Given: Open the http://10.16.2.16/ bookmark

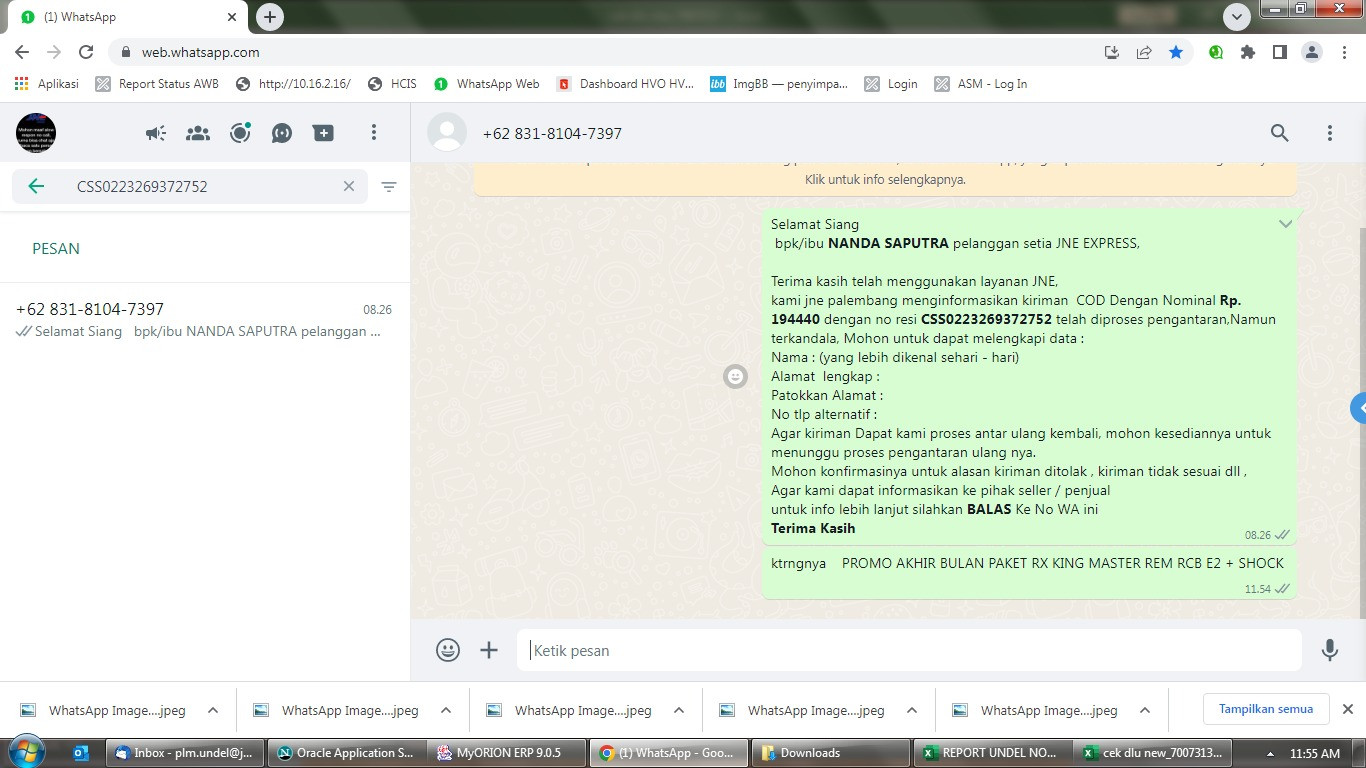Looking at the screenshot, I should coord(293,84).
